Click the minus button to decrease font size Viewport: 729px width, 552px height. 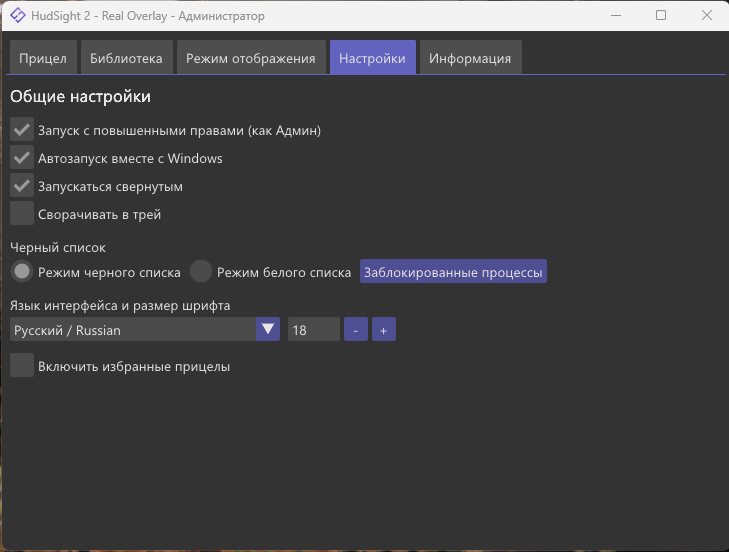click(x=356, y=330)
